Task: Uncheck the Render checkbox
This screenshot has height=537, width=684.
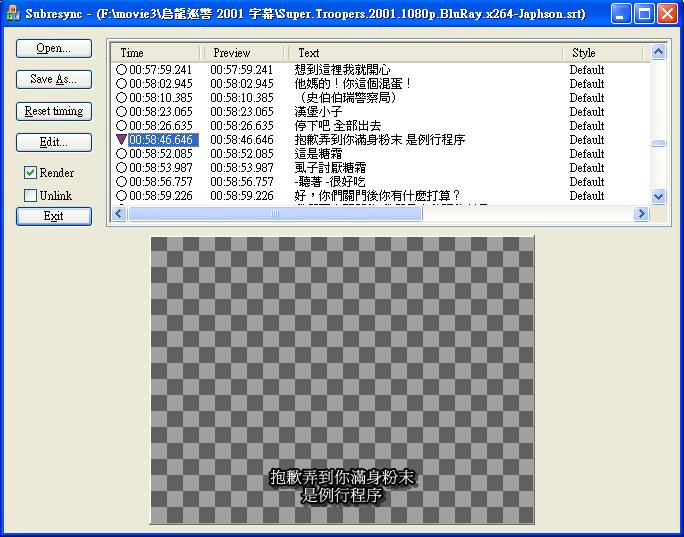Action: point(30,173)
